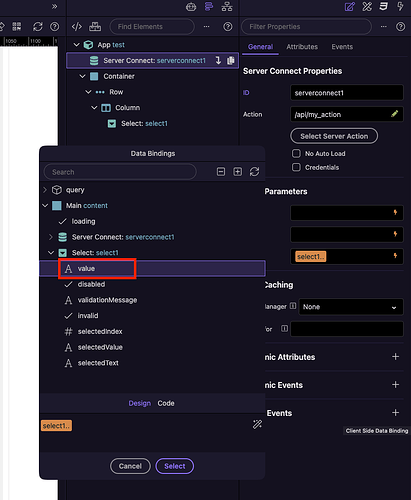411x500 pixels.
Task: Add a Dynamic Attributes entry
Action: click(395, 357)
